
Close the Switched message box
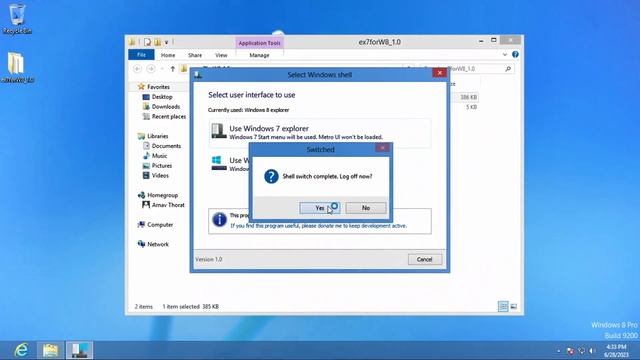382,148
